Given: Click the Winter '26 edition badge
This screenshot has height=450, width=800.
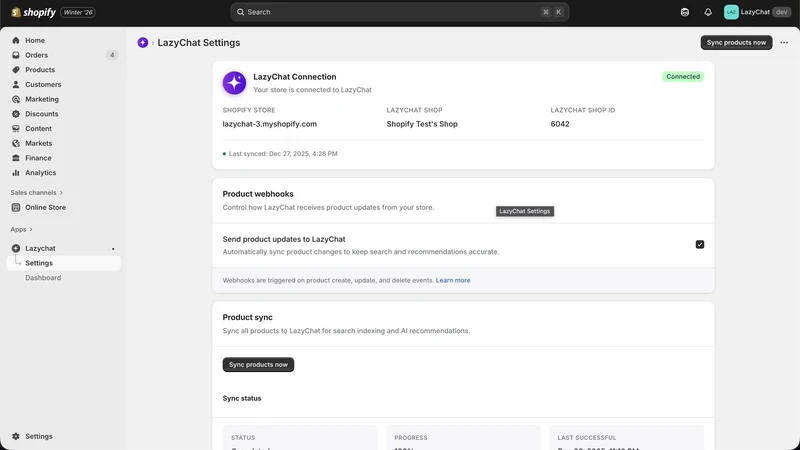Looking at the screenshot, I should [x=78, y=12].
